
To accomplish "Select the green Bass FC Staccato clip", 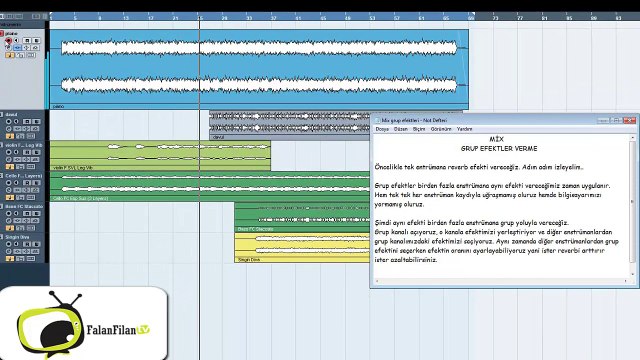I will [302, 217].
